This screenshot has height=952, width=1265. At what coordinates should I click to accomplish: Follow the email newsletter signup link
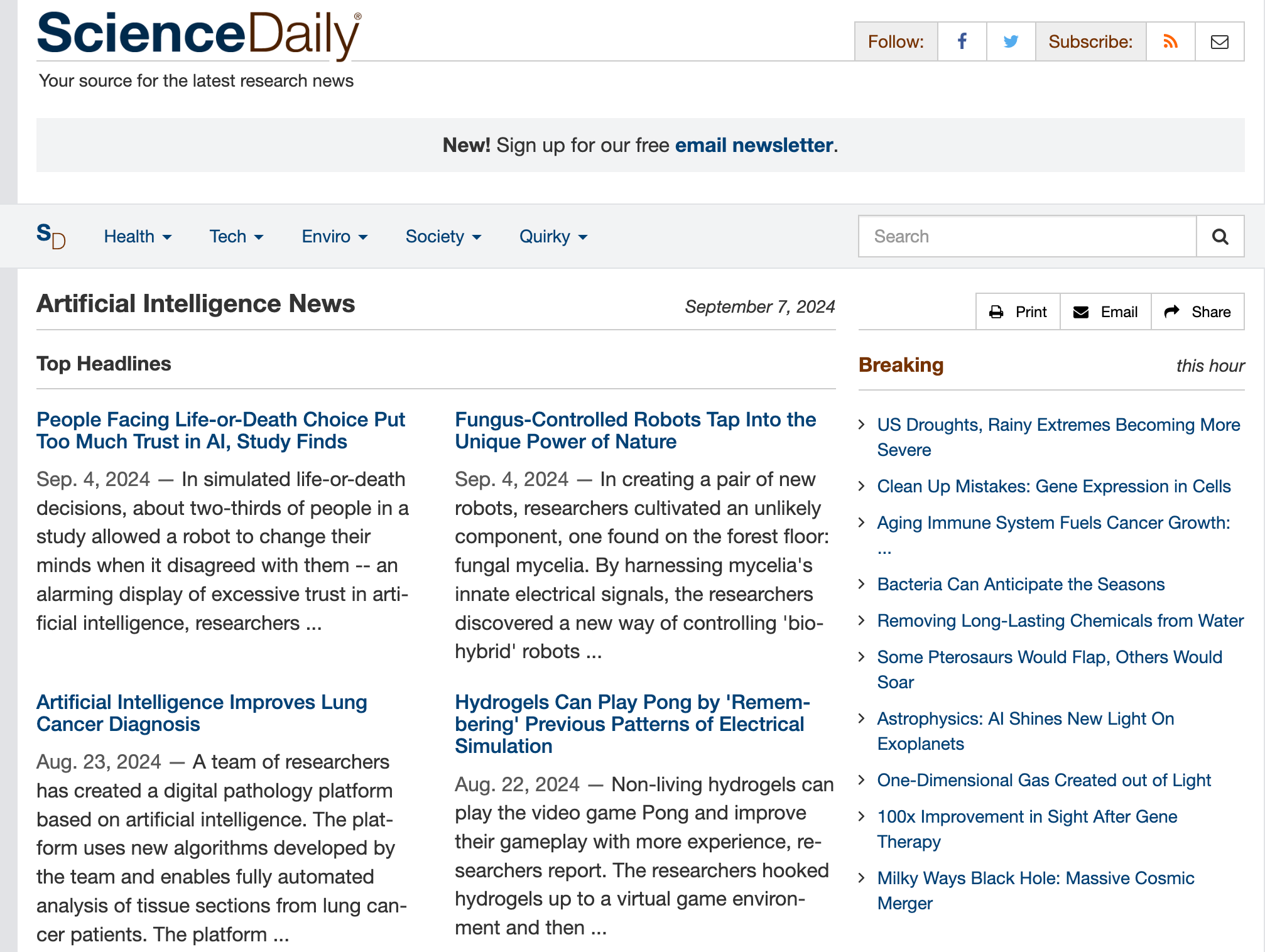click(x=754, y=145)
